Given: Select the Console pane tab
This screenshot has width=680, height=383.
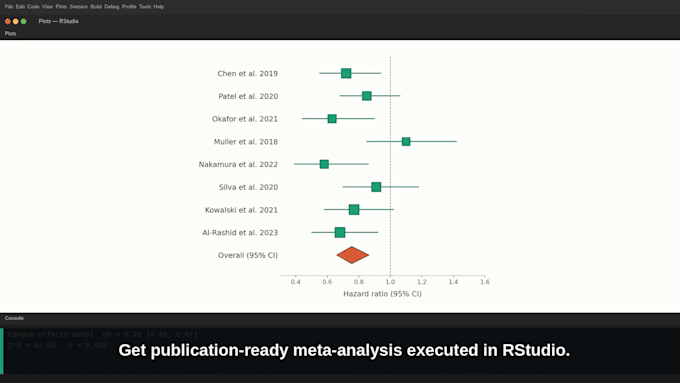Looking at the screenshot, I should click(x=14, y=318).
